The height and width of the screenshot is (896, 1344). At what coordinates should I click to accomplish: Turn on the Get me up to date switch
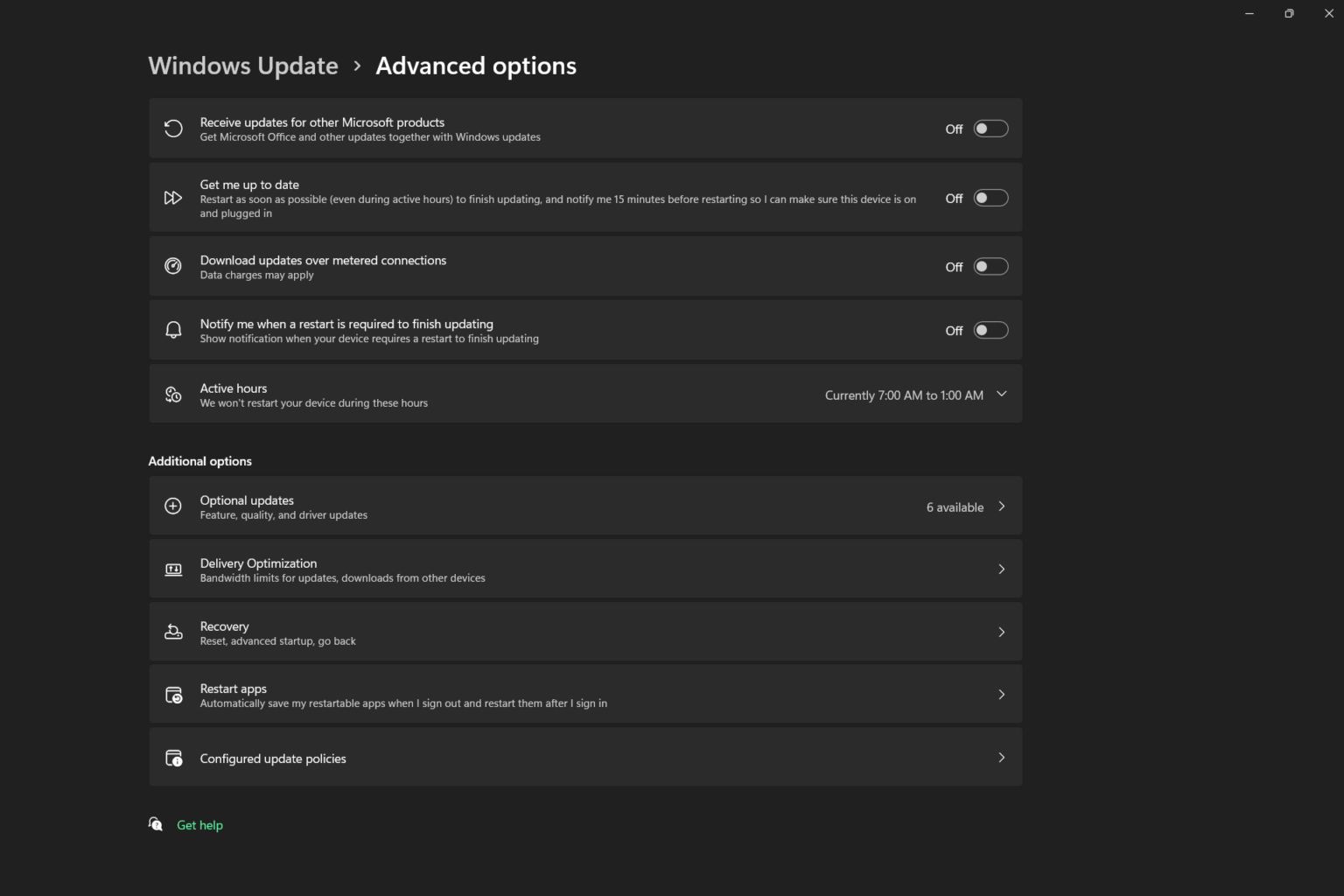point(990,198)
